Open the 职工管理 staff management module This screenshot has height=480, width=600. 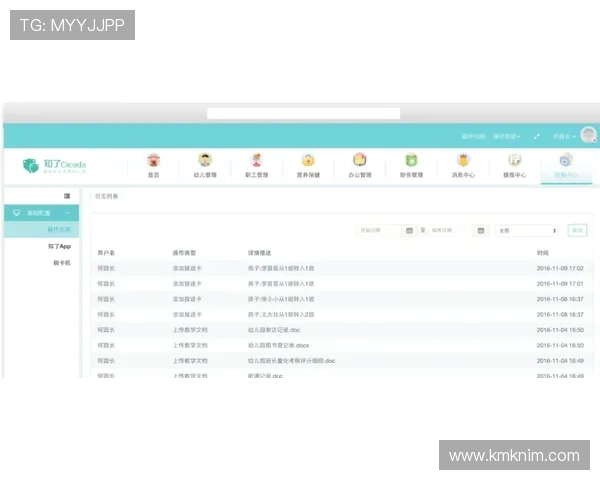(x=256, y=165)
